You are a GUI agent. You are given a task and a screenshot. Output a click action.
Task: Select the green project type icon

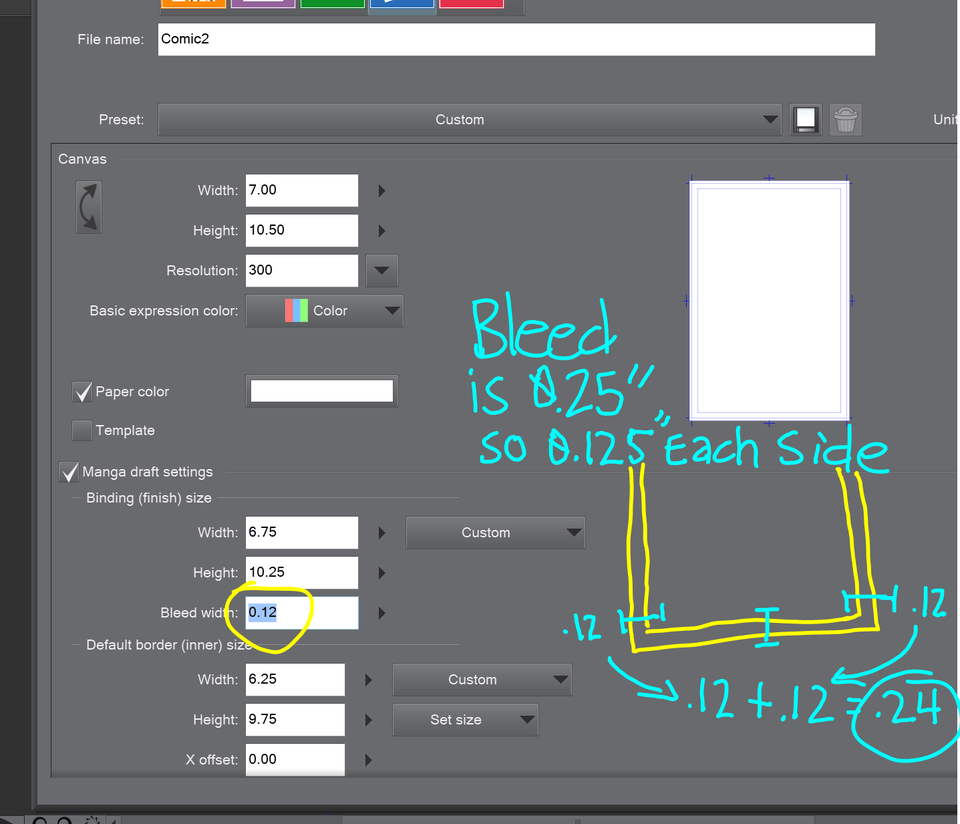tap(332, 3)
